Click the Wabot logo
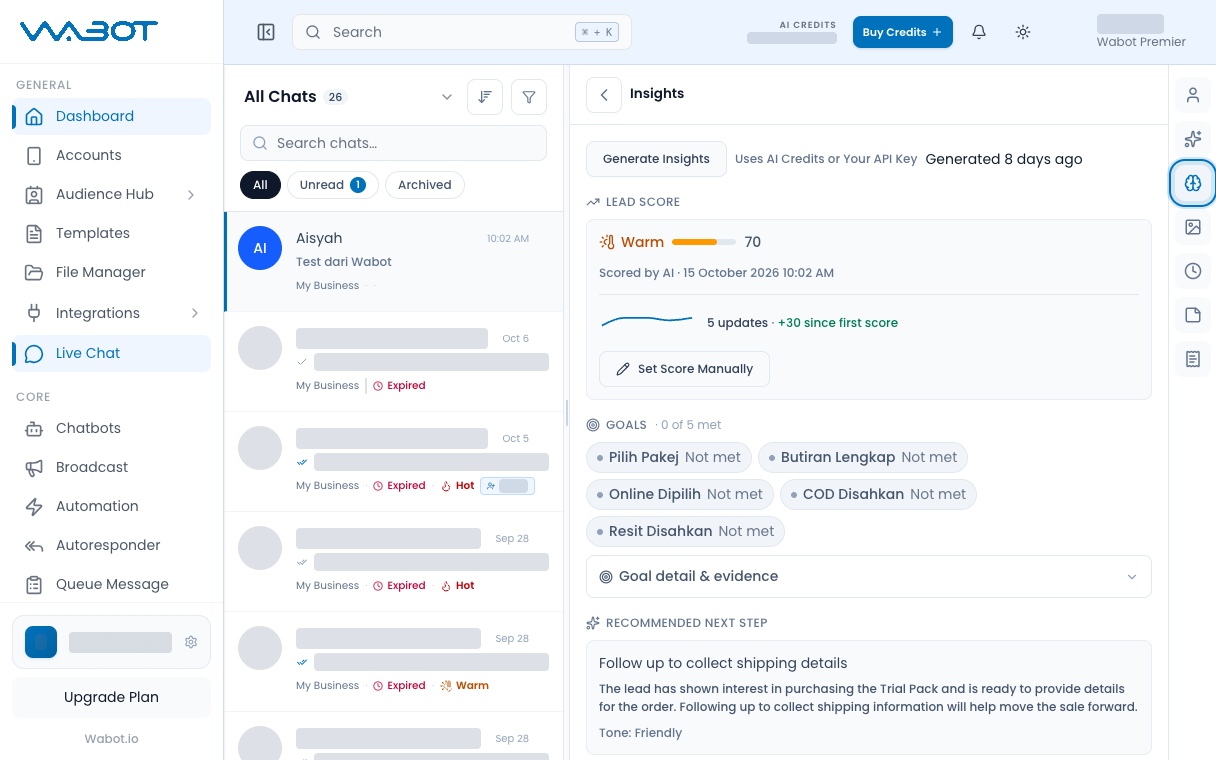Viewport: 1216px width, 760px height. pos(89,32)
